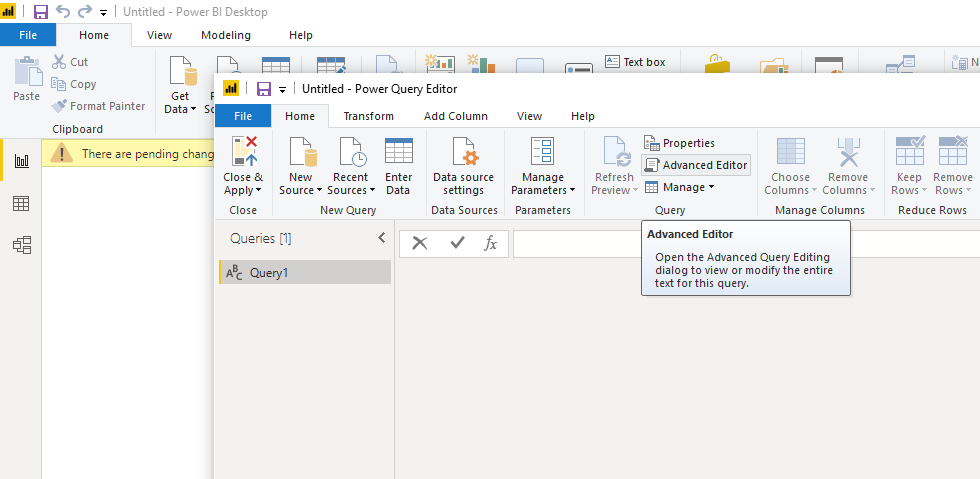Click the fx function icon
The image size is (980, 479).
(491, 243)
